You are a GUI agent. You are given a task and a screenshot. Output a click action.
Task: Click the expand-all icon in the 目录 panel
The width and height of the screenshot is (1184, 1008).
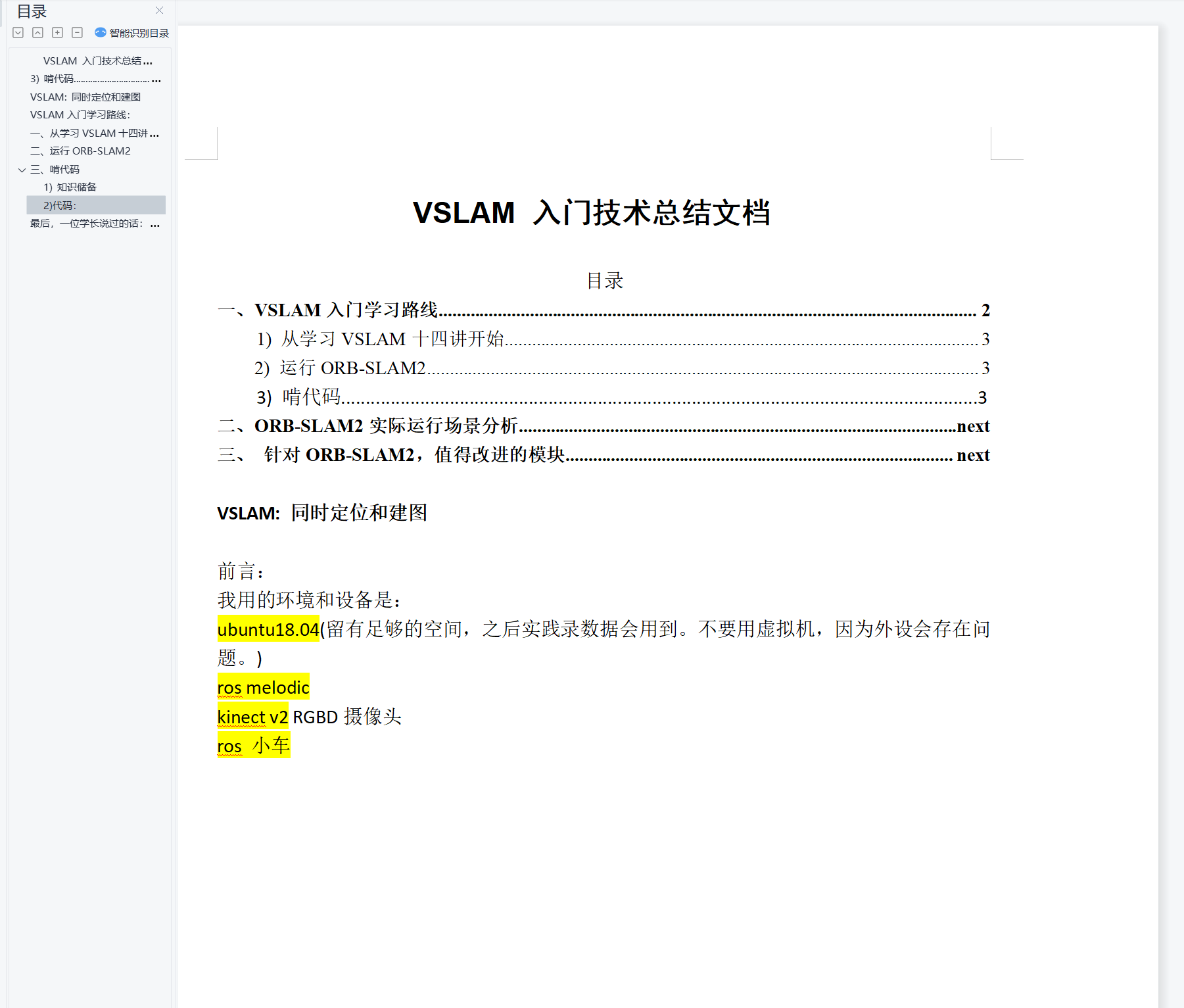coord(18,32)
